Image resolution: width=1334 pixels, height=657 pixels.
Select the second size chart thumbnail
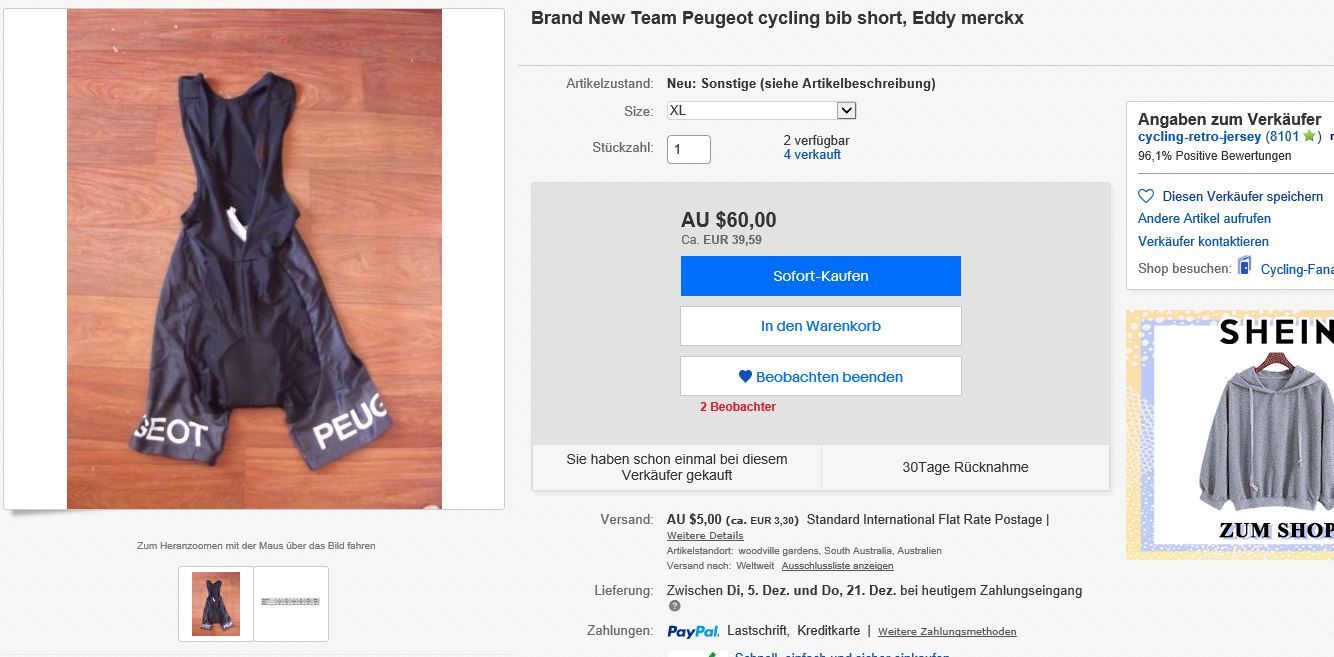(290, 602)
